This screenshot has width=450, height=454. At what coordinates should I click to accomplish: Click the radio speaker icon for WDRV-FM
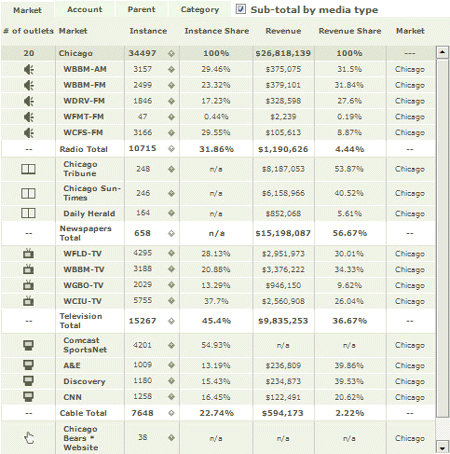point(29,101)
